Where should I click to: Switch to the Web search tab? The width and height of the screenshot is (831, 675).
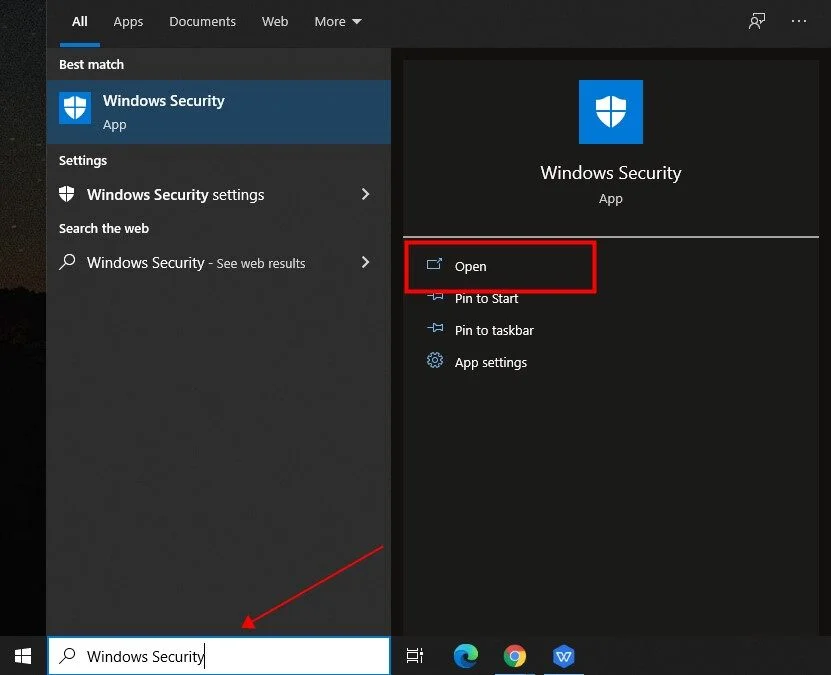pos(275,22)
